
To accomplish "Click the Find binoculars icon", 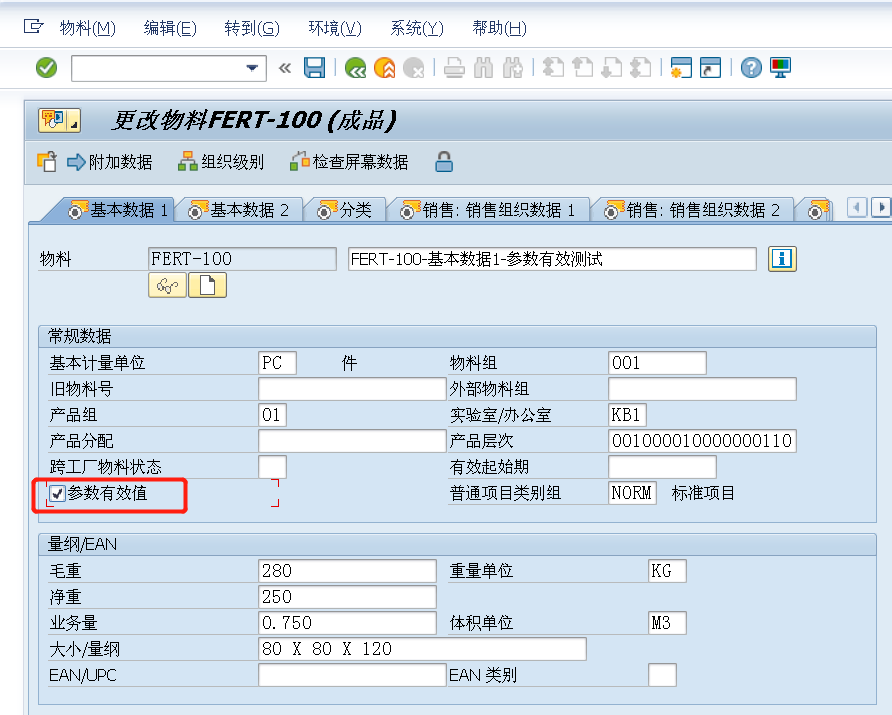I will (x=484, y=68).
